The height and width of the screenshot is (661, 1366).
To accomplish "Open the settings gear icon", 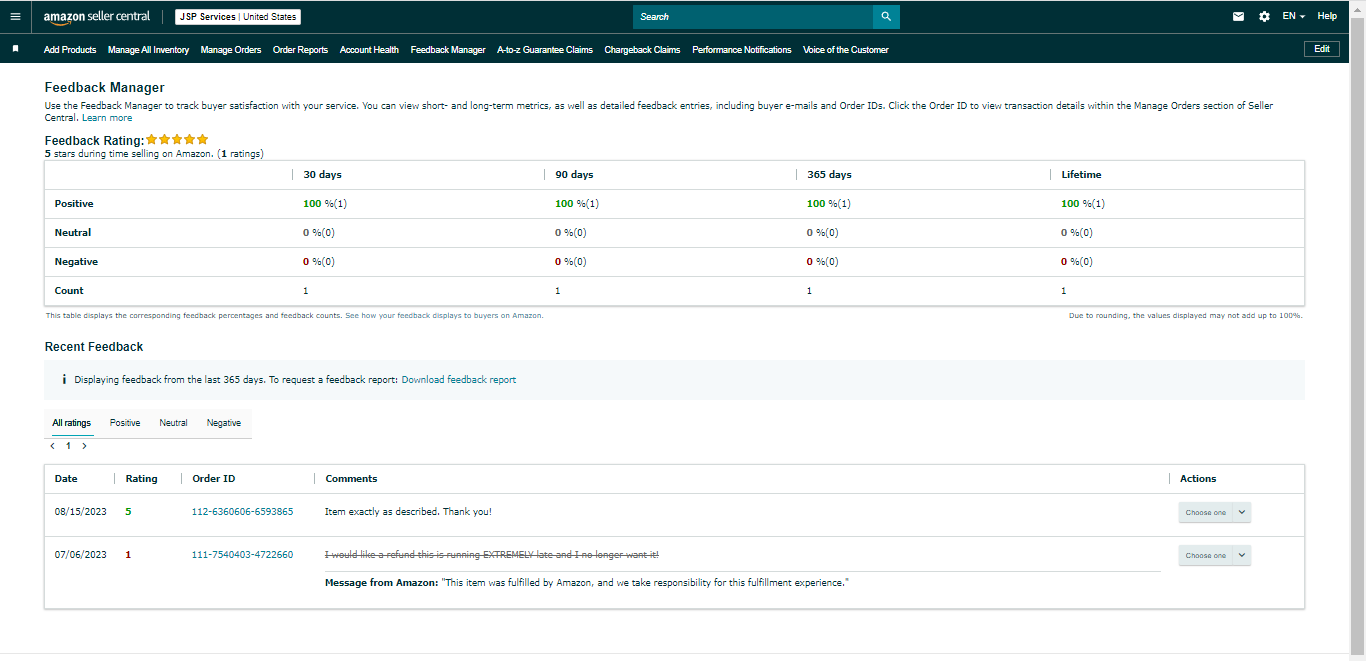I will coord(1264,16).
